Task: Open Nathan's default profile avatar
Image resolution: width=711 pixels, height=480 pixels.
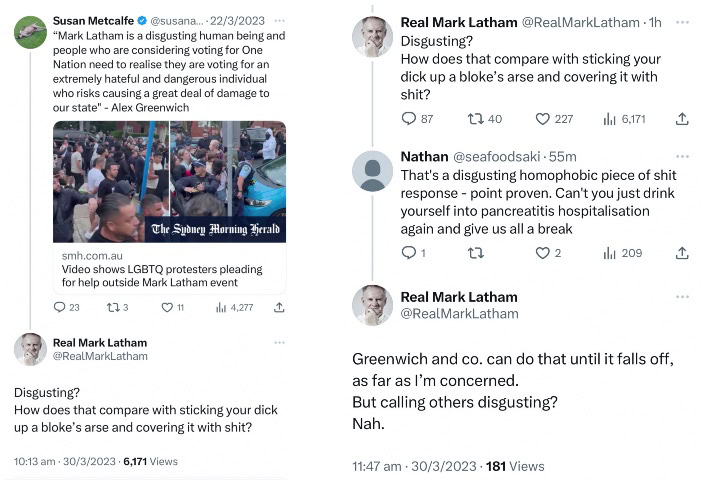Action: tap(372, 170)
